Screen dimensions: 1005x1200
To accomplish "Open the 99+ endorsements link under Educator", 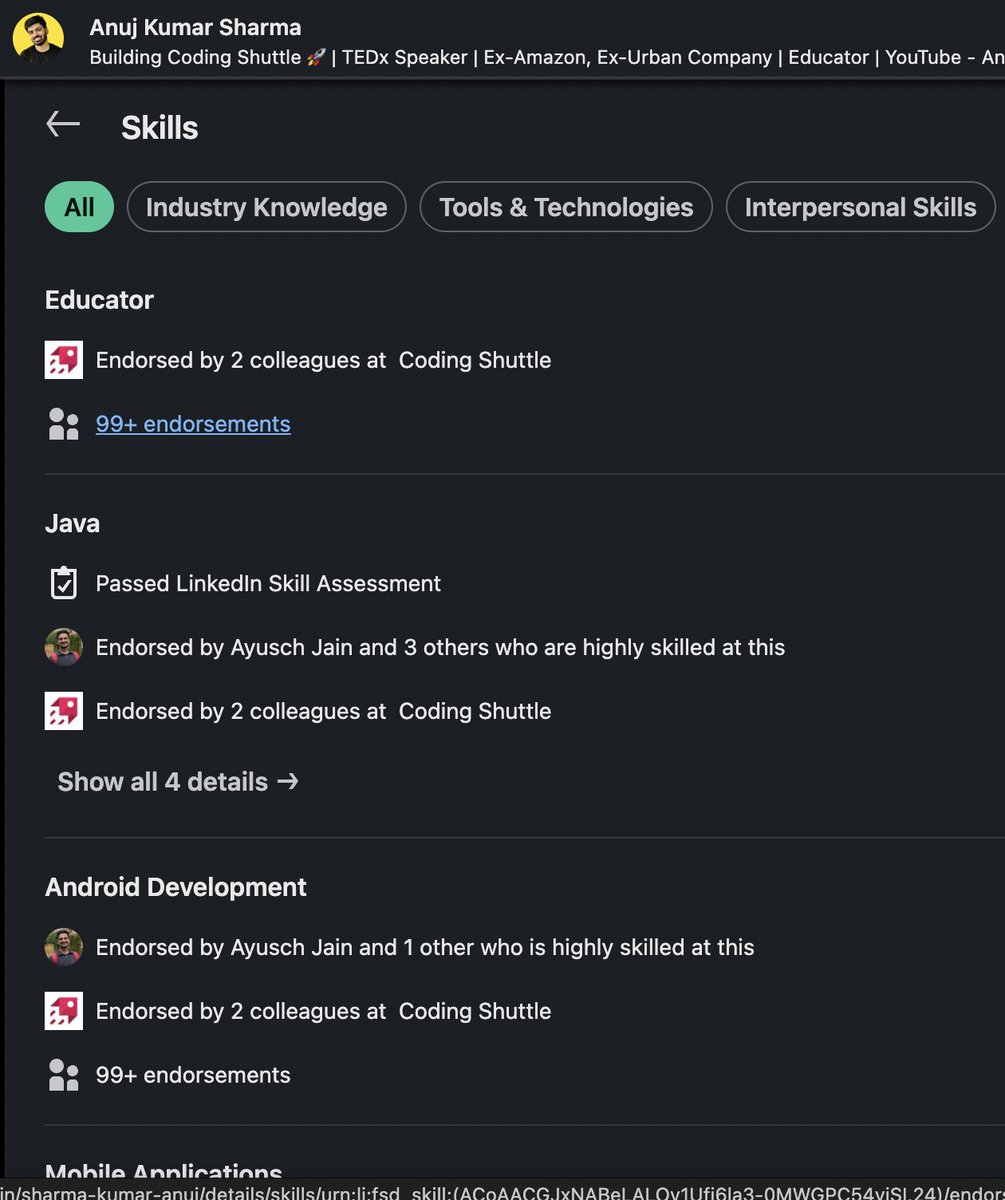I will [193, 424].
